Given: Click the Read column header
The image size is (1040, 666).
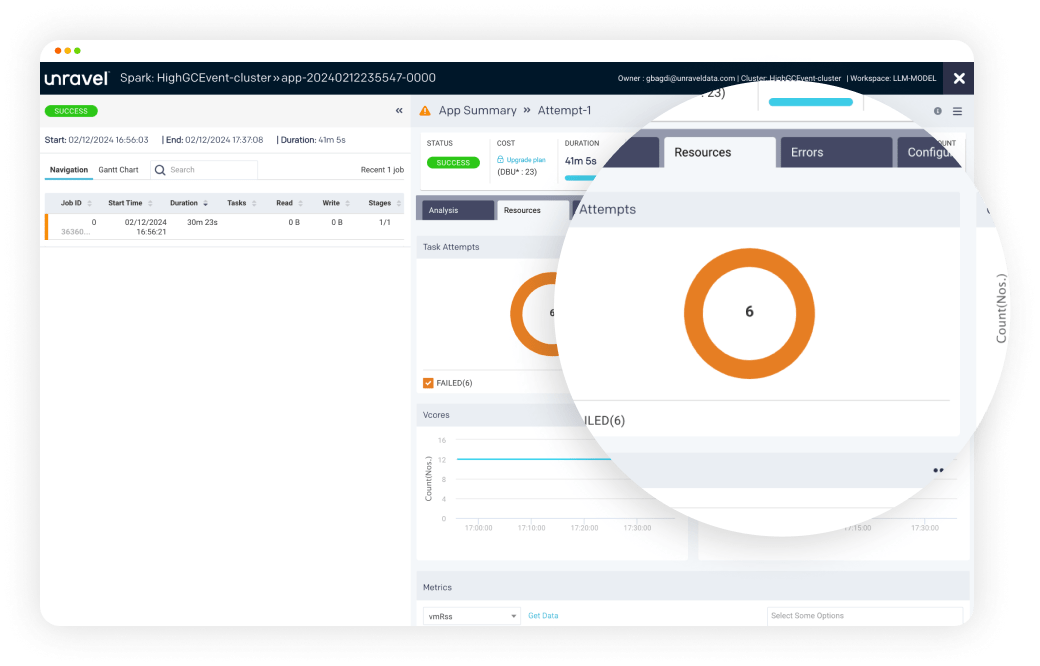Looking at the screenshot, I should pyautogui.click(x=285, y=203).
